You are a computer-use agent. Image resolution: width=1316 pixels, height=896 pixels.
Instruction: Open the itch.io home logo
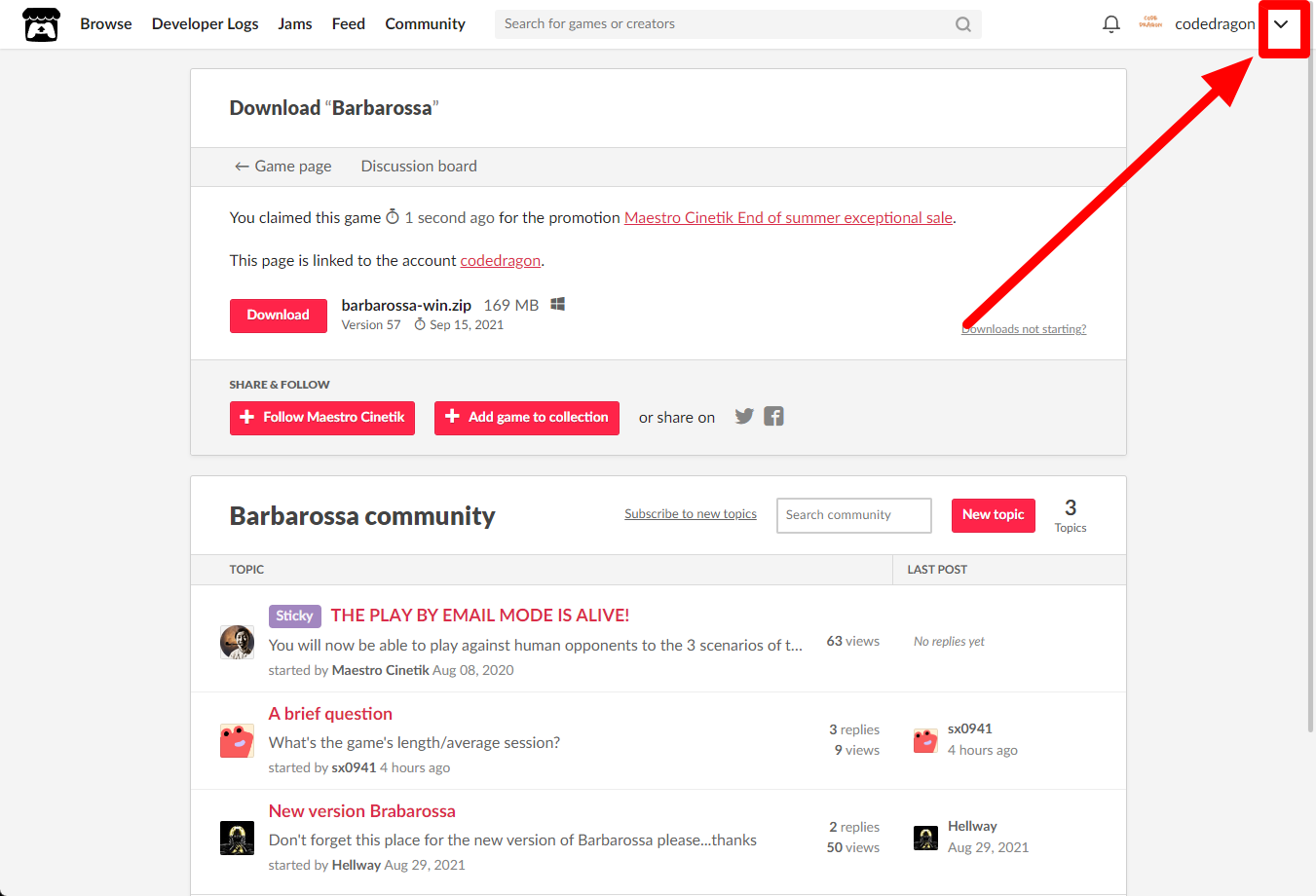41,24
